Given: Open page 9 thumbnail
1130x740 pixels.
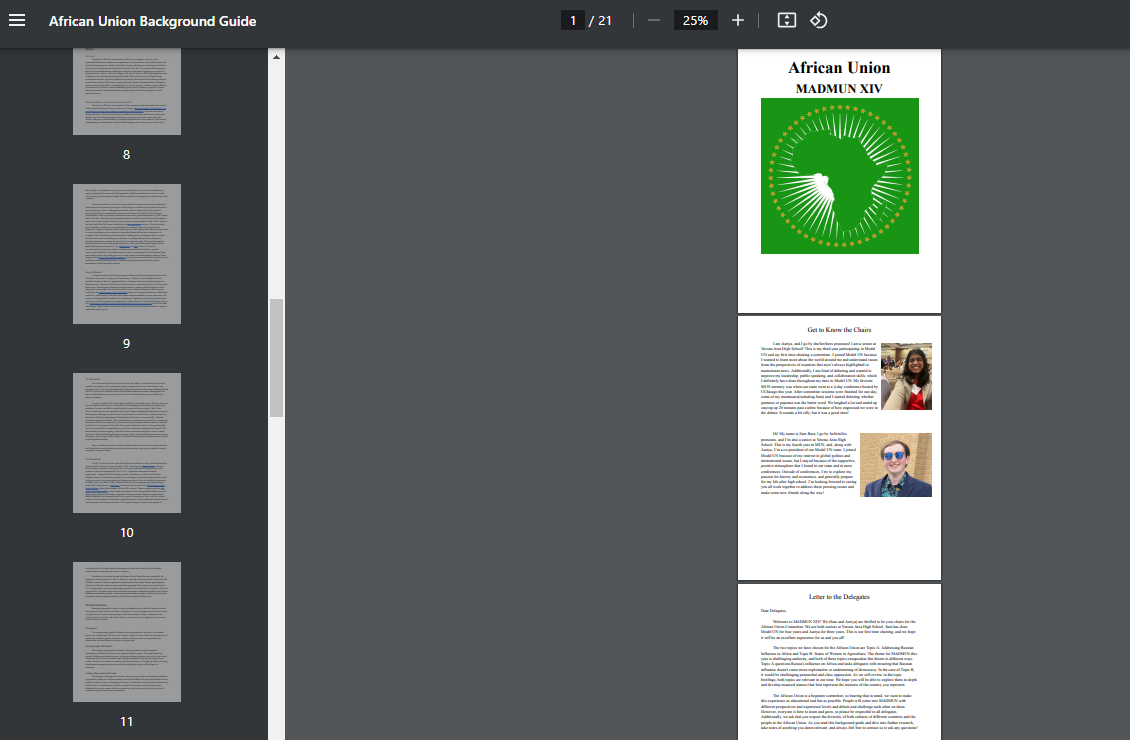Looking at the screenshot, I should point(127,254).
